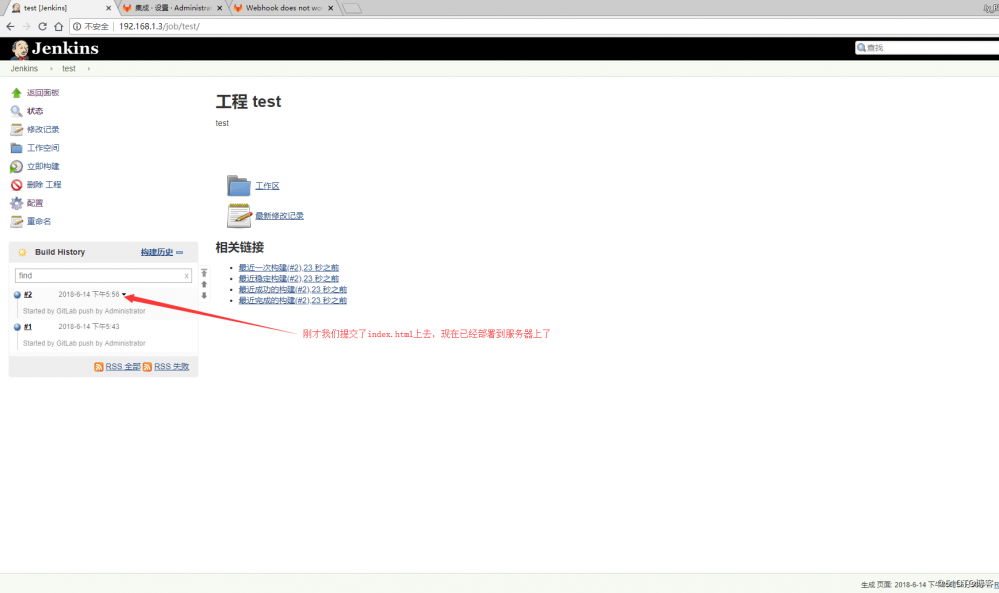Click test in the breadcrumb
999x593 pixels.
pos(69,69)
